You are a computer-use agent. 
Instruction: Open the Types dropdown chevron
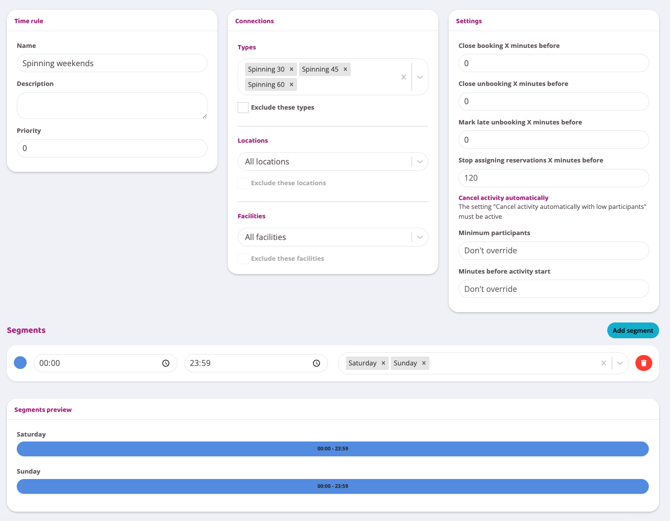click(x=420, y=77)
